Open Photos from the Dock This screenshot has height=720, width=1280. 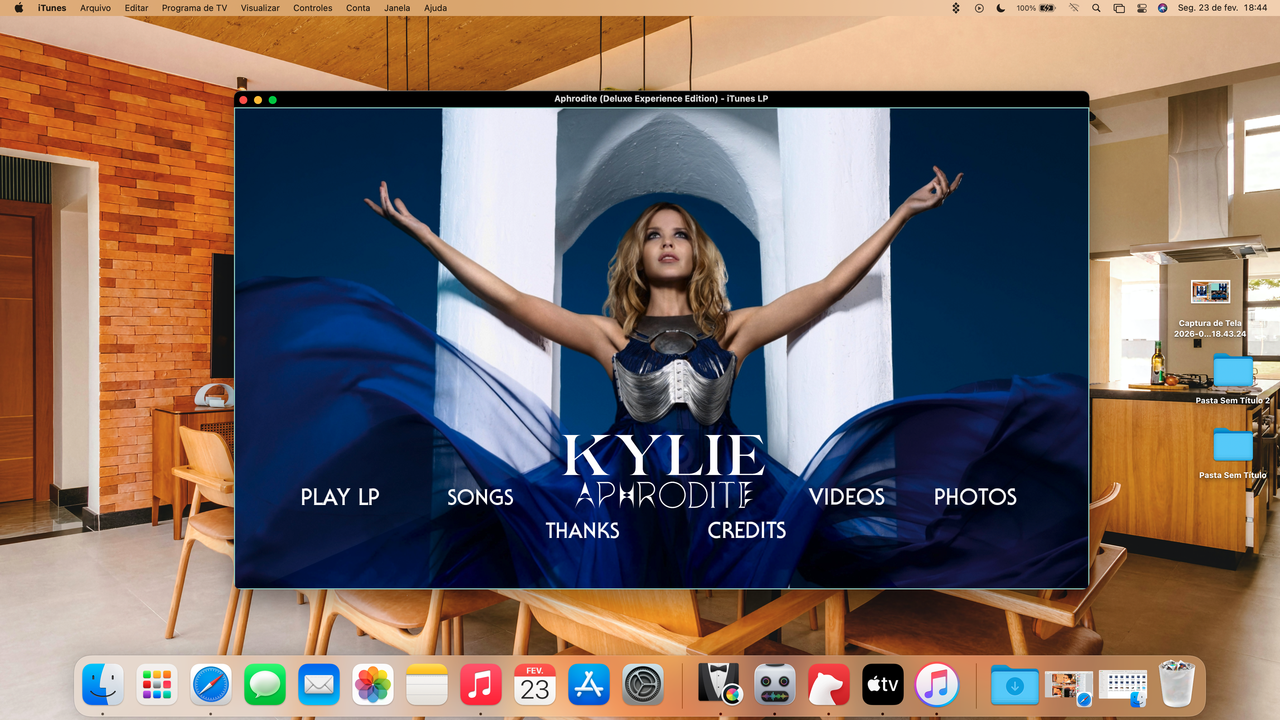373,685
